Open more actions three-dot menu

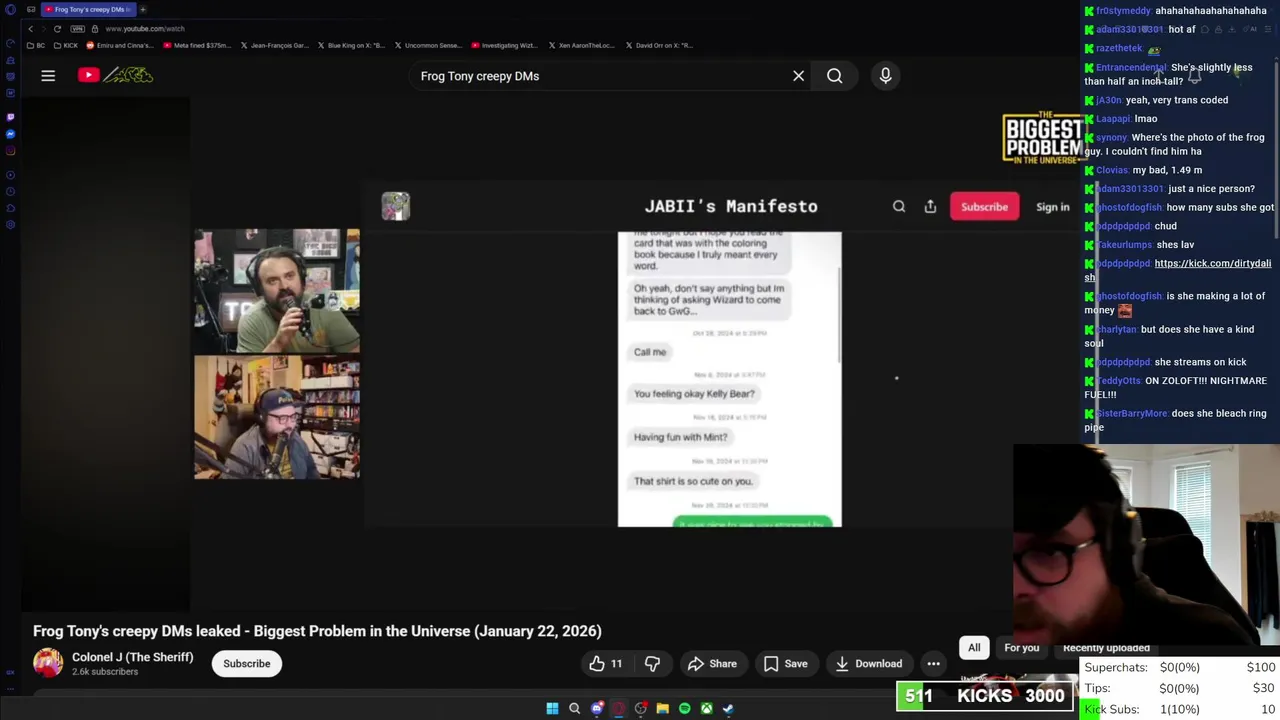coord(933,664)
